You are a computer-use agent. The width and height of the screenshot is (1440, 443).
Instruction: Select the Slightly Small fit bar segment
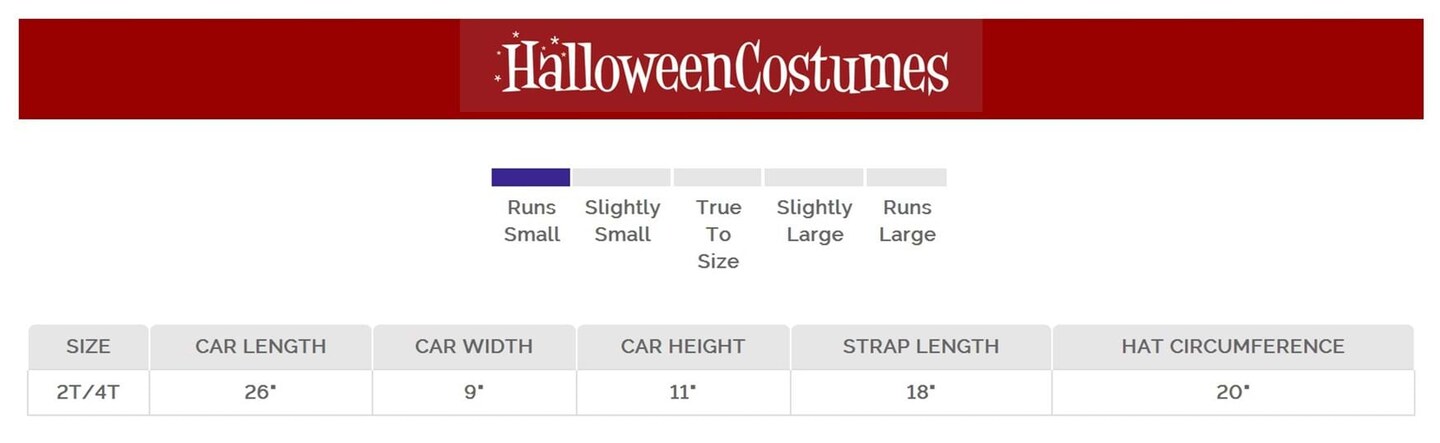(x=621, y=178)
